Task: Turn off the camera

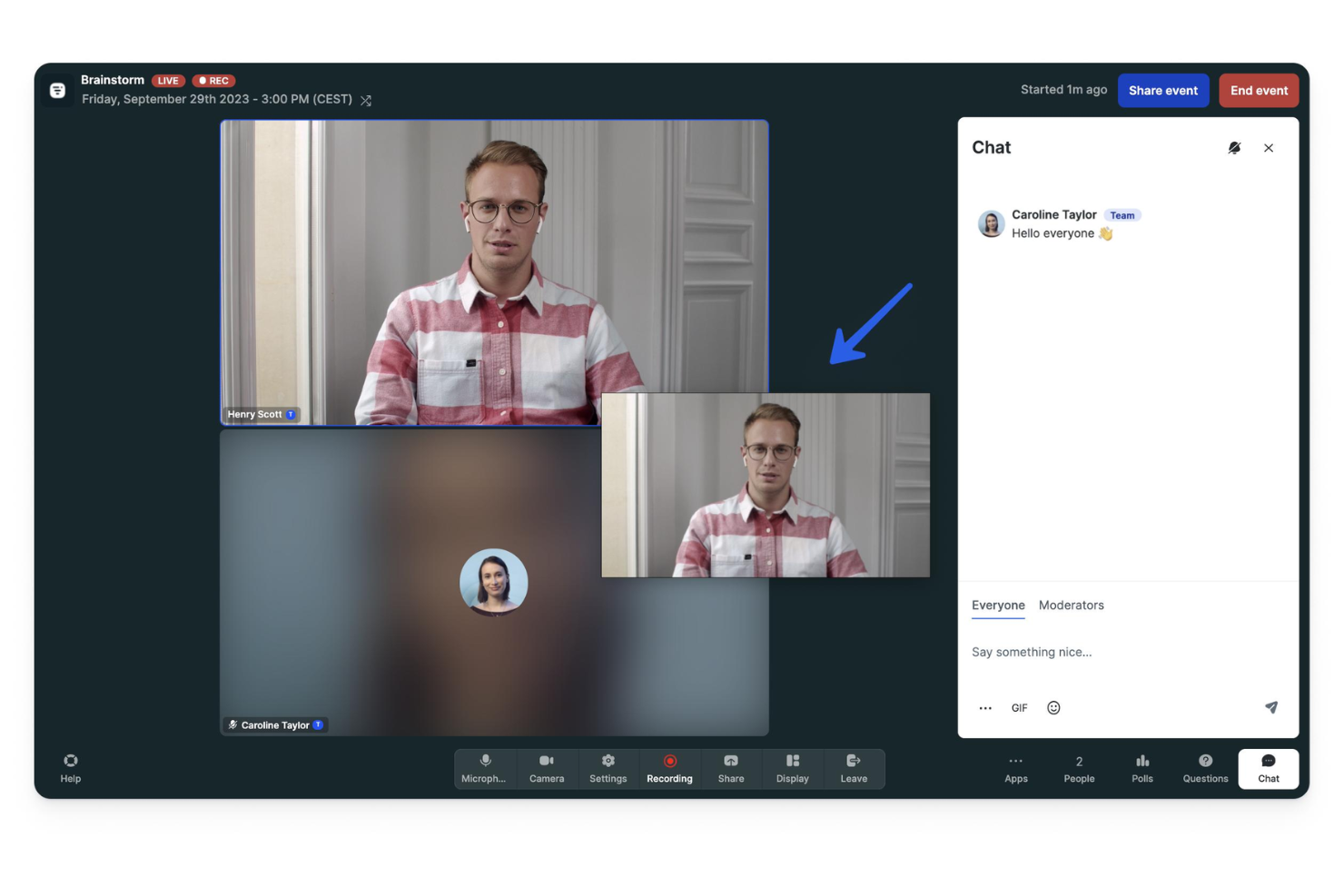Action: pyautogui.click(x=546, y=768)
